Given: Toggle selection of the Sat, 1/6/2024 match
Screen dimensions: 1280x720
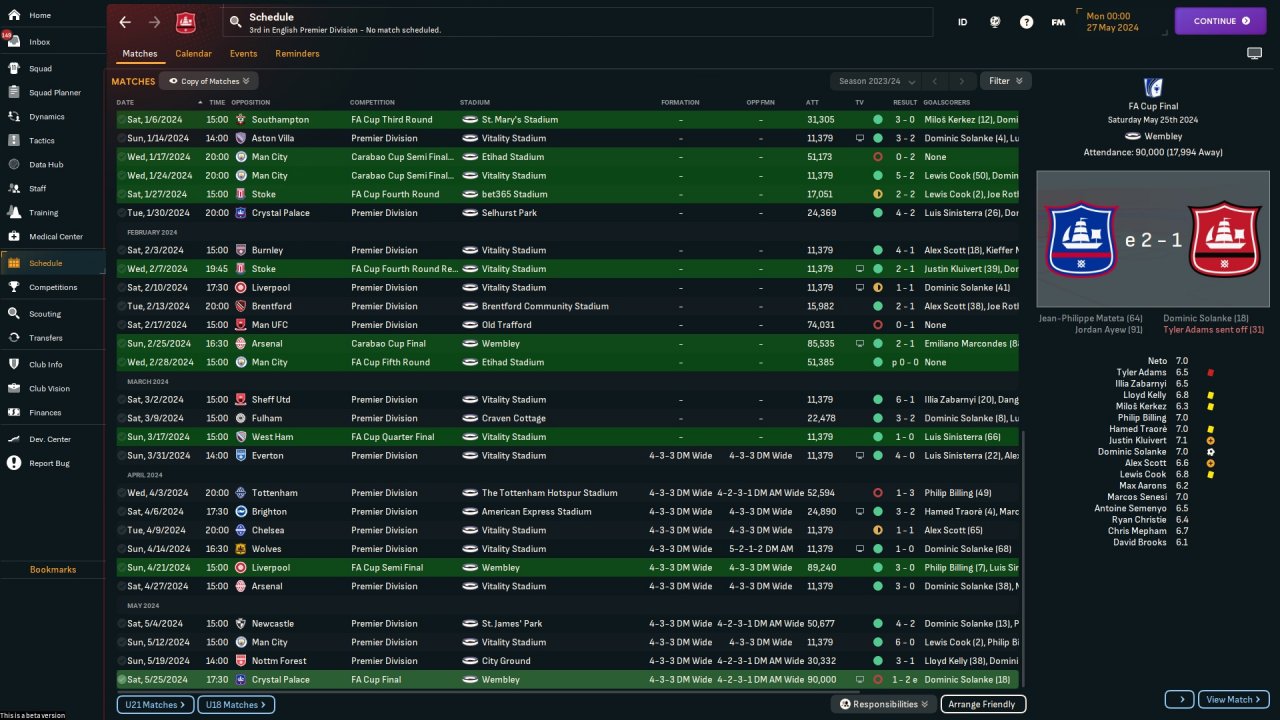Looking at the screenshot, I should (122, 120).
